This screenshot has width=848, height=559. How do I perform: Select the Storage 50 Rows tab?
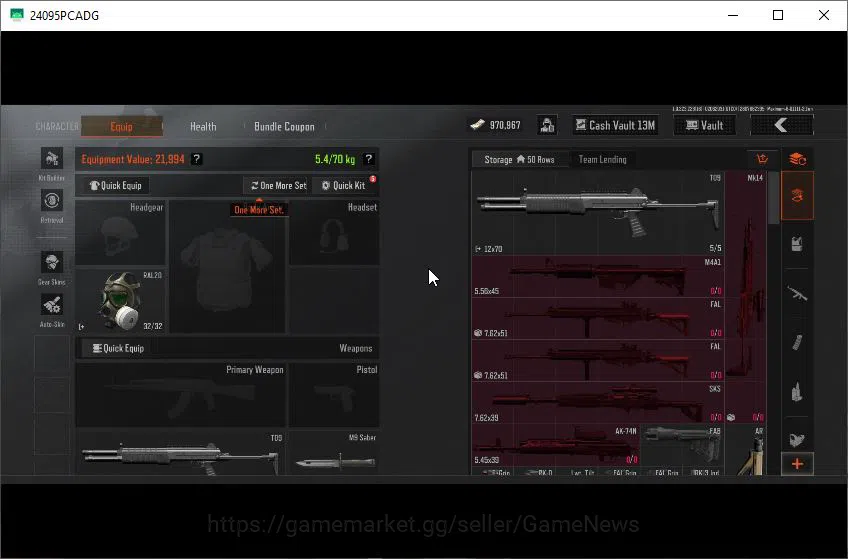[x=519, y=159]
